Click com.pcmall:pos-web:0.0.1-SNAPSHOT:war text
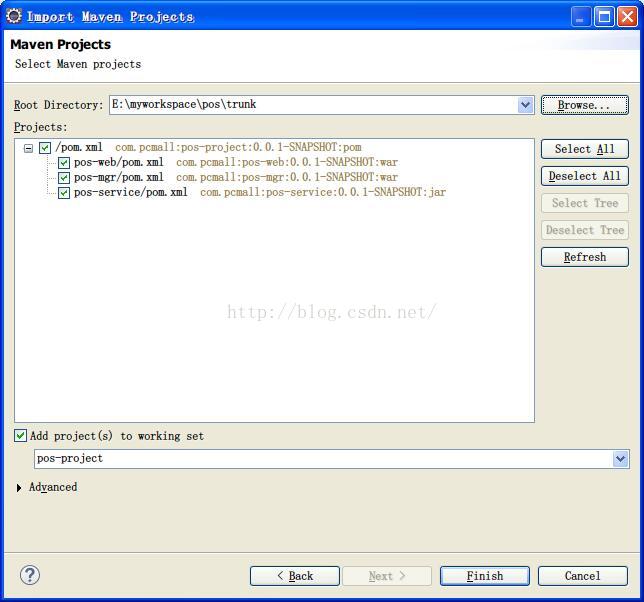 [287, 162]
